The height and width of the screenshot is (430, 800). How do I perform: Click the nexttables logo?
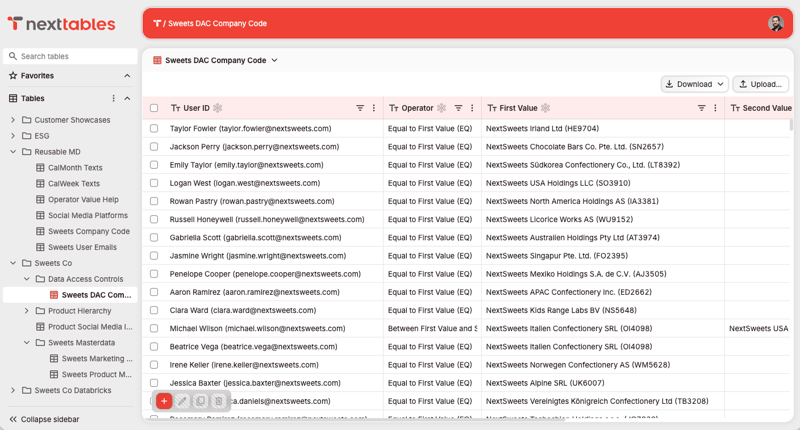pyautogui.click(x=61, y=23)
